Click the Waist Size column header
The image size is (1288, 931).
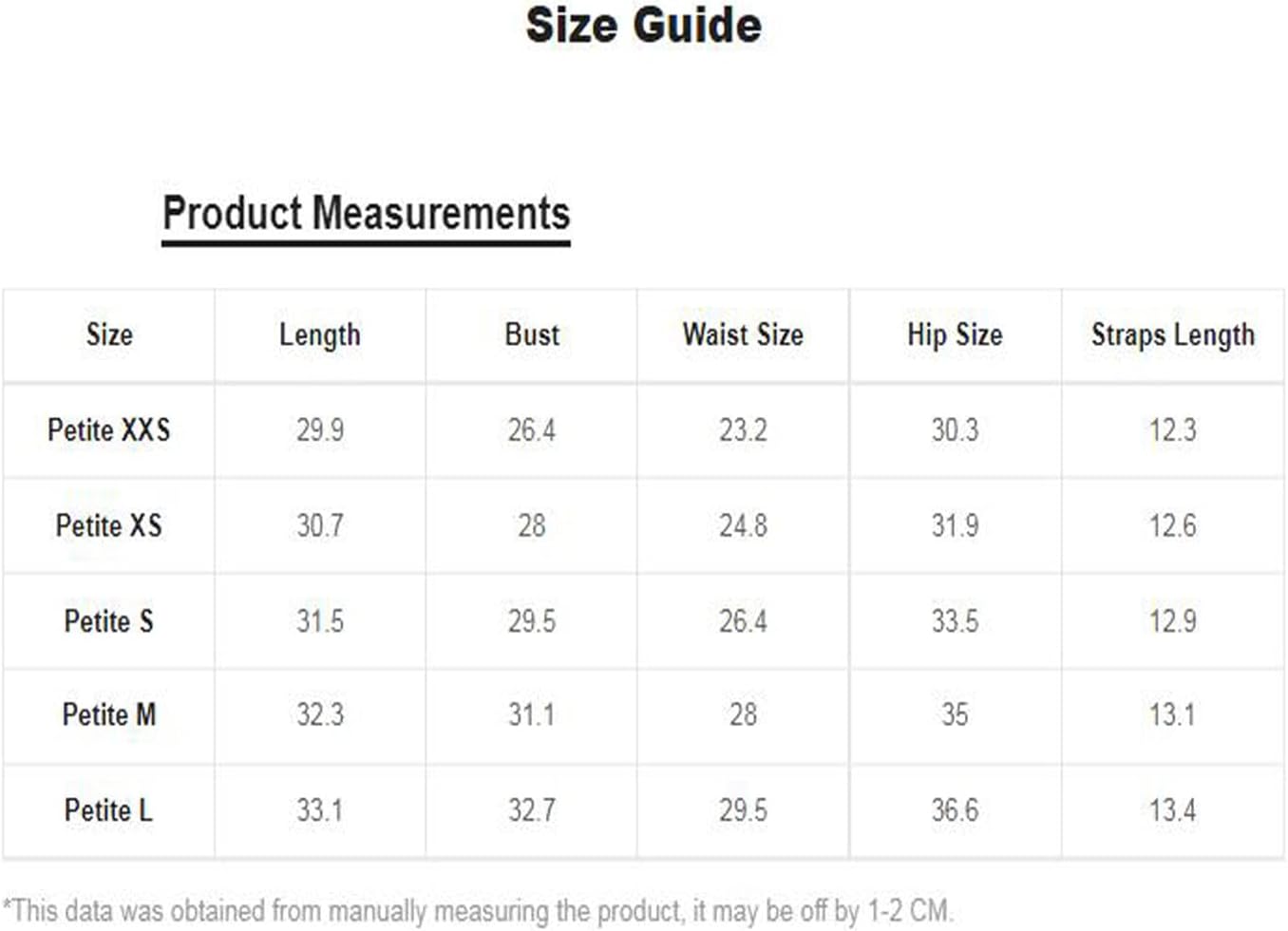[743, 334]
